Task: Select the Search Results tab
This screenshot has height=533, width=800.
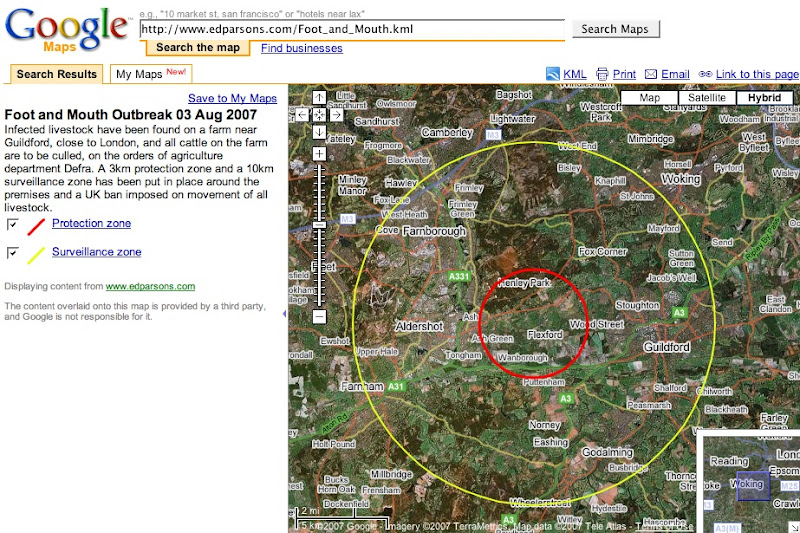Action: (57, 74)
